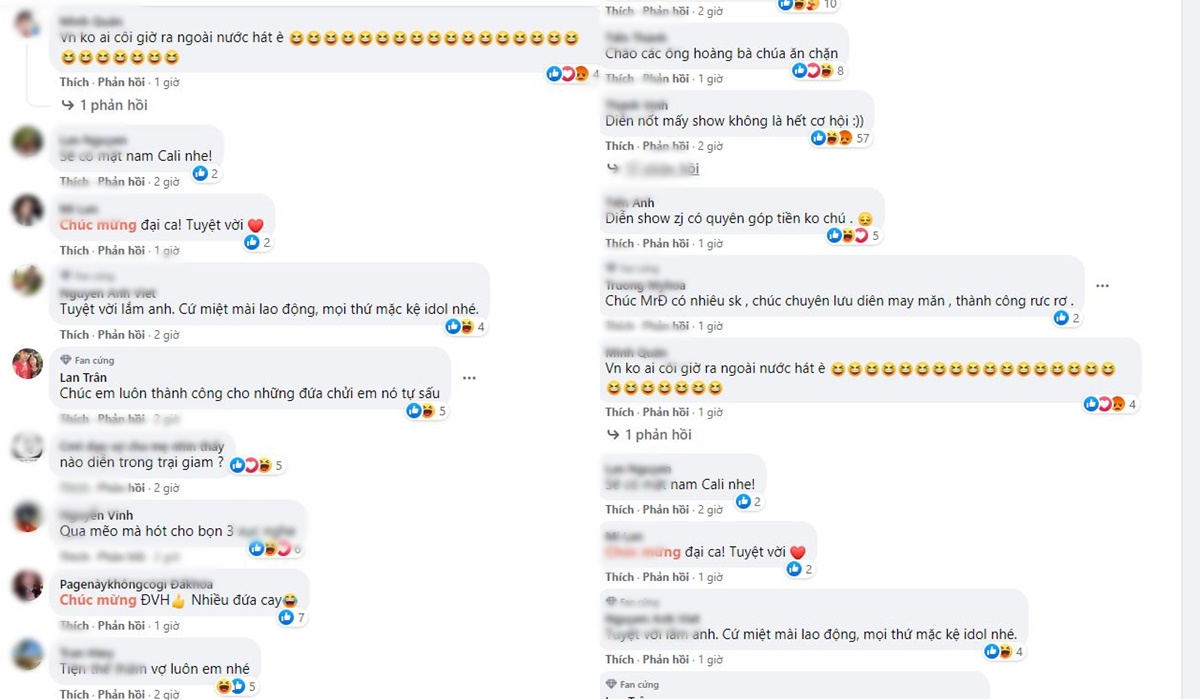Click like icon on 'nam Cali nhe' left comment
The height and width of the screenshot is (700, 1200).
click(x=200, y=173)
